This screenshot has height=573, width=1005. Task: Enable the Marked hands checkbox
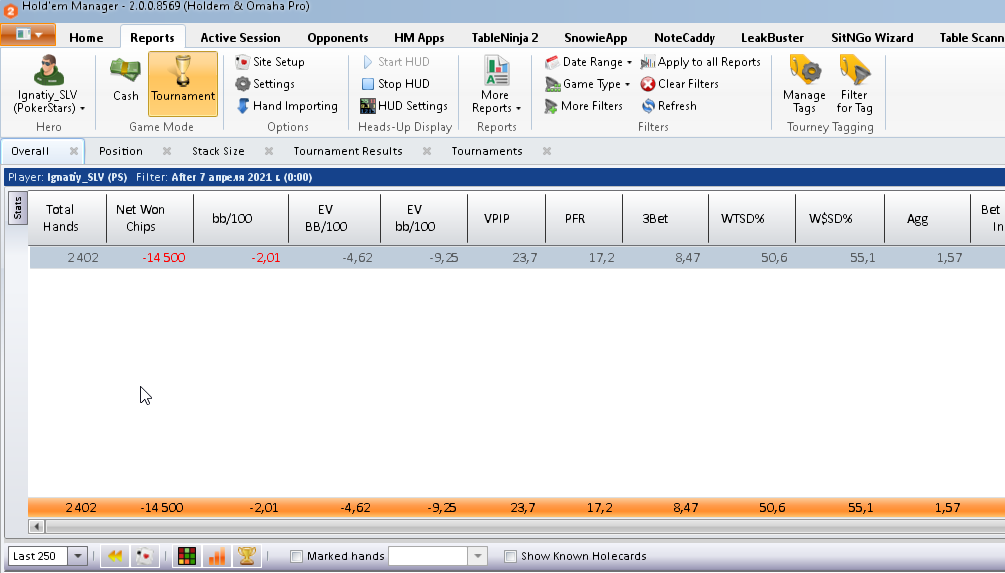(296, 556)
